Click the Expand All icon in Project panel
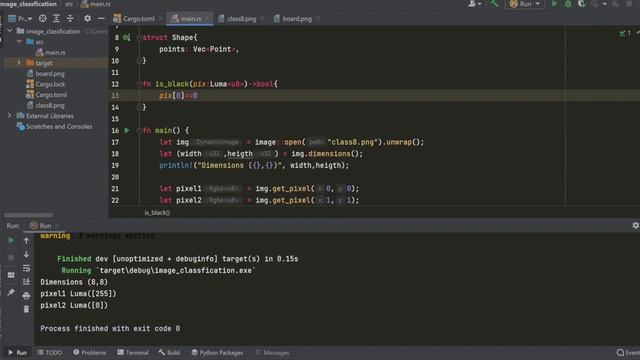640x360 pixels. (56, 19)
